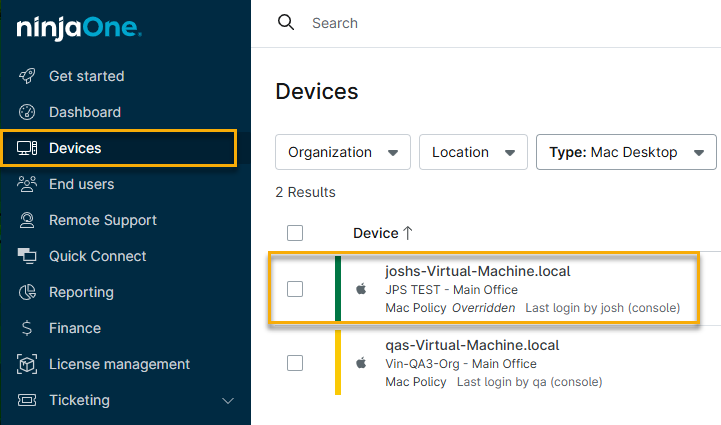Click the Finance dollar sign icon

[x=28, y=328]
